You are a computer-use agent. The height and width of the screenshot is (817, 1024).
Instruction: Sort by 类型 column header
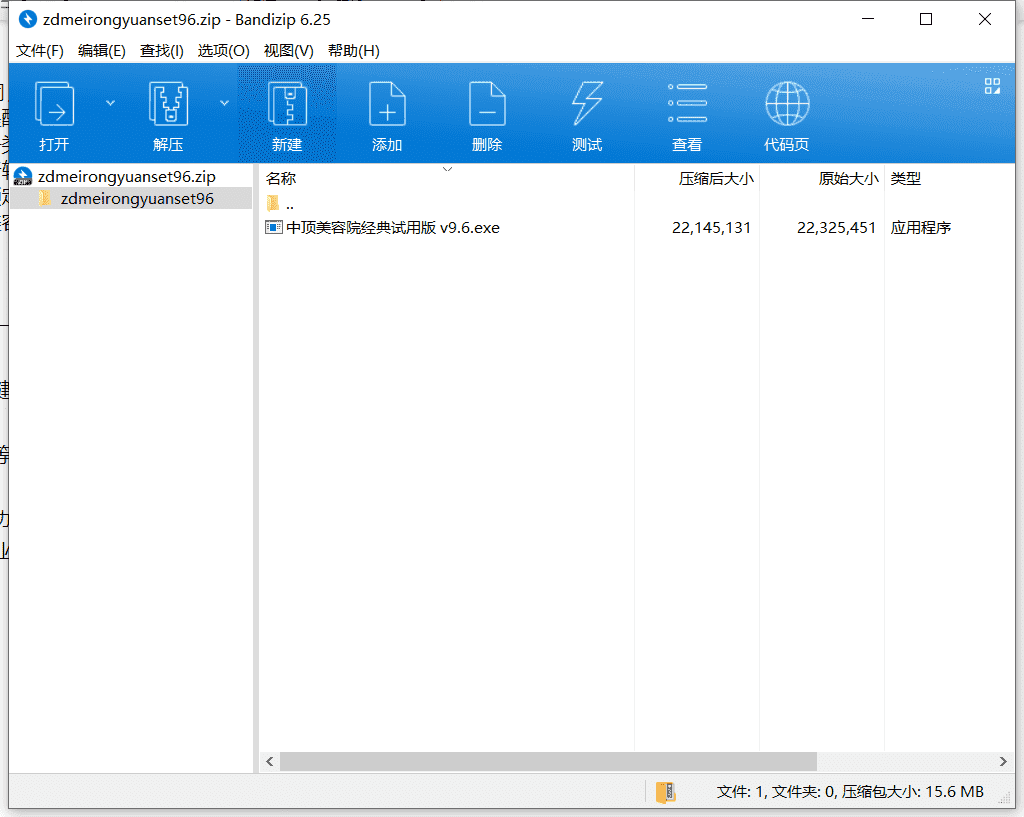pyautogui.click(x=906, y=178)
